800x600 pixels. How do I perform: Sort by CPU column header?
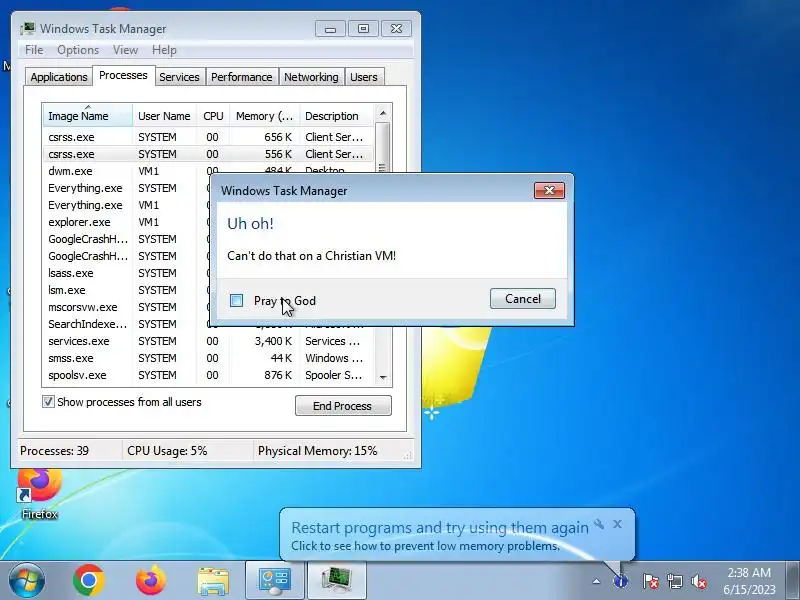213,116
